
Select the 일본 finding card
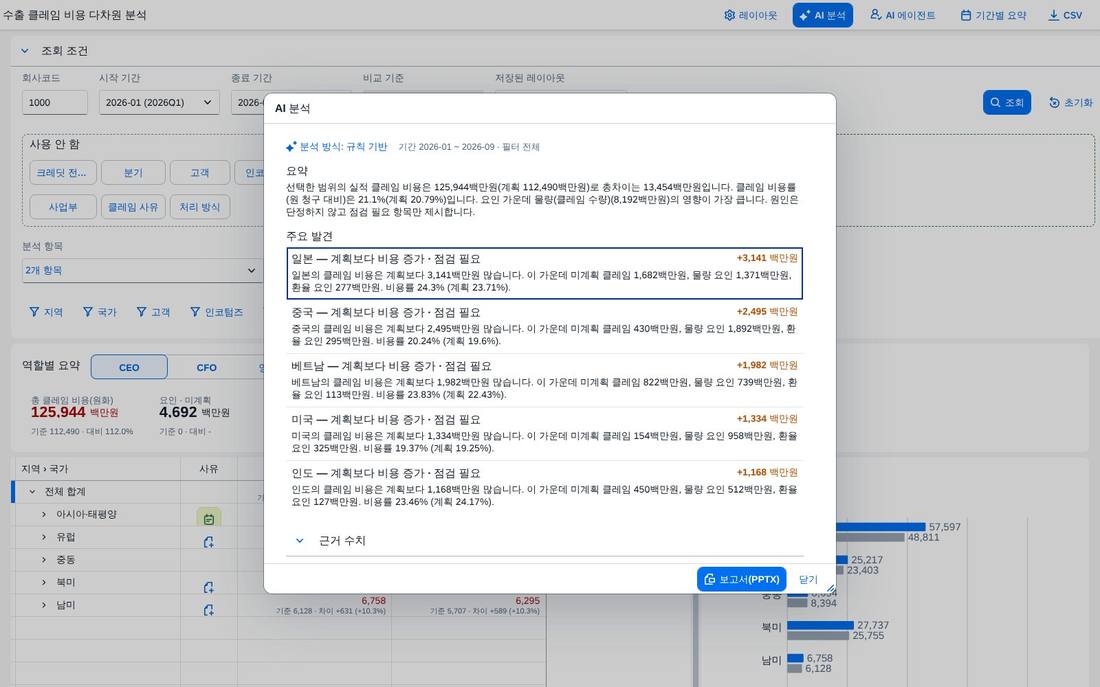[x=544, y=273]
